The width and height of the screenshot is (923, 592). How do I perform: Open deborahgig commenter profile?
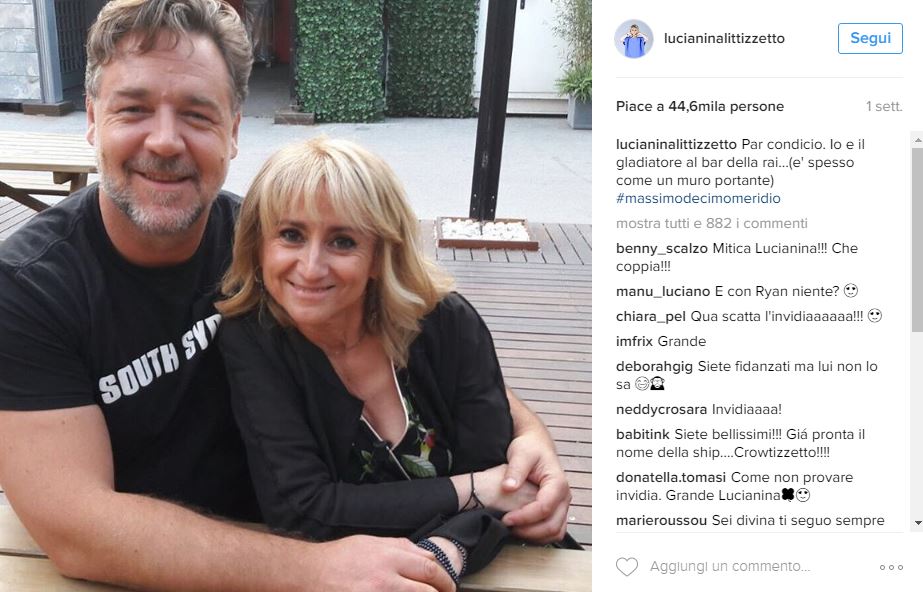pos(654,367)
